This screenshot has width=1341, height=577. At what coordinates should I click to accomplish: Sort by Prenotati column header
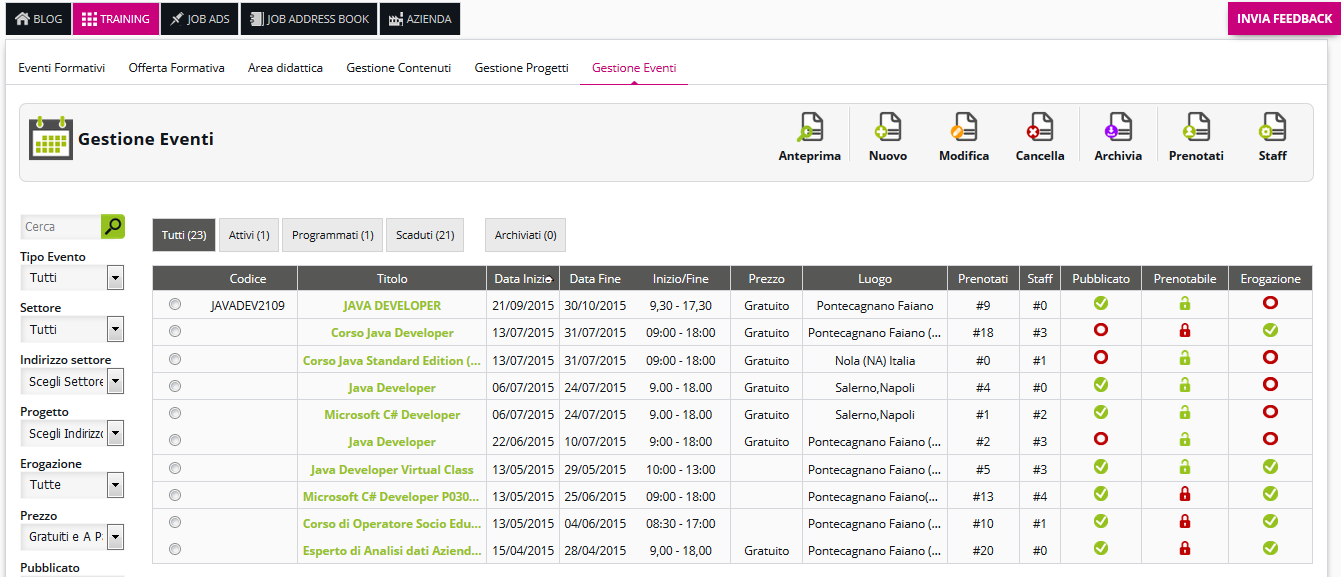[x=983, y=278]
